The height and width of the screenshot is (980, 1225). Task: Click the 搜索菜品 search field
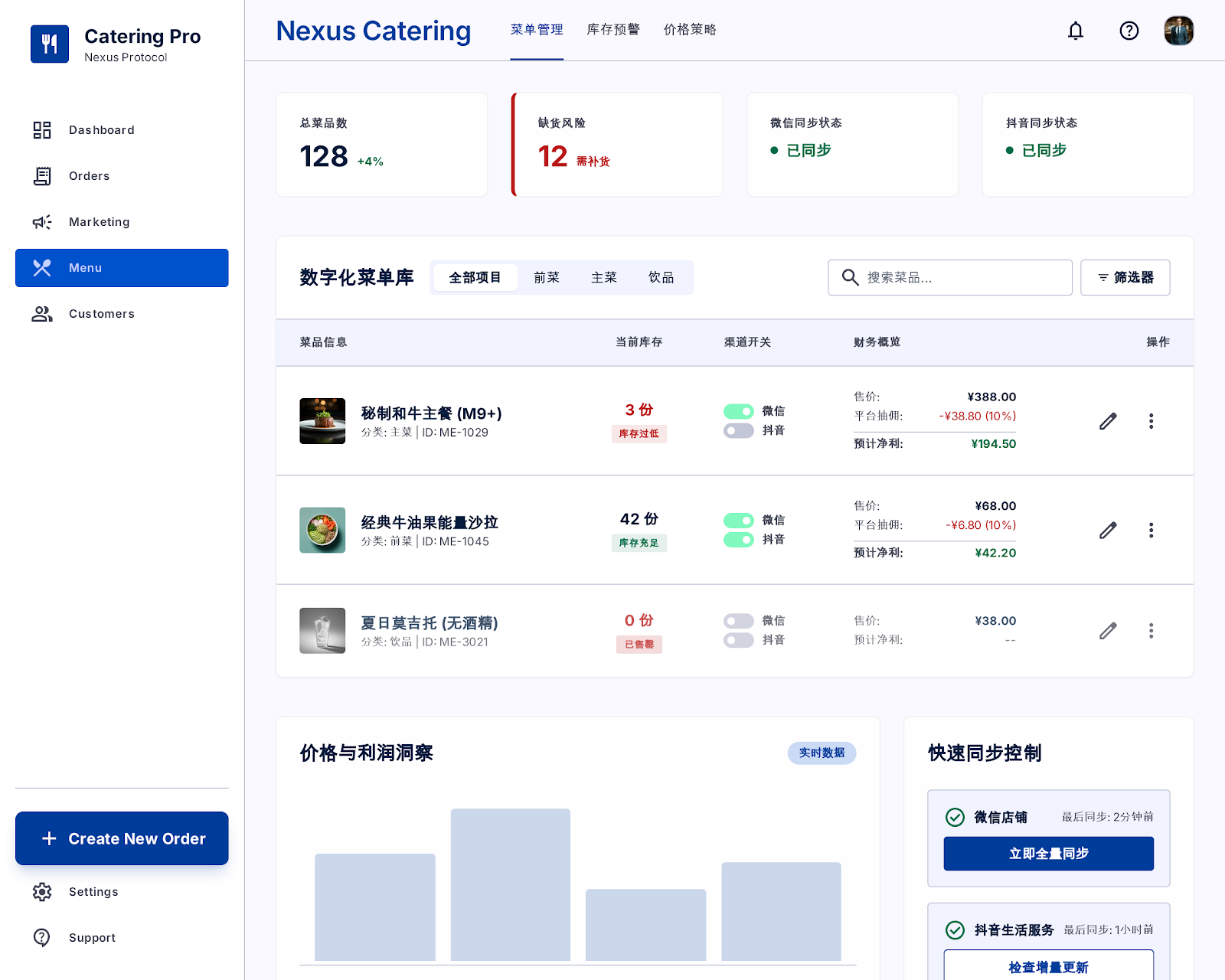[x=950, y=277]
